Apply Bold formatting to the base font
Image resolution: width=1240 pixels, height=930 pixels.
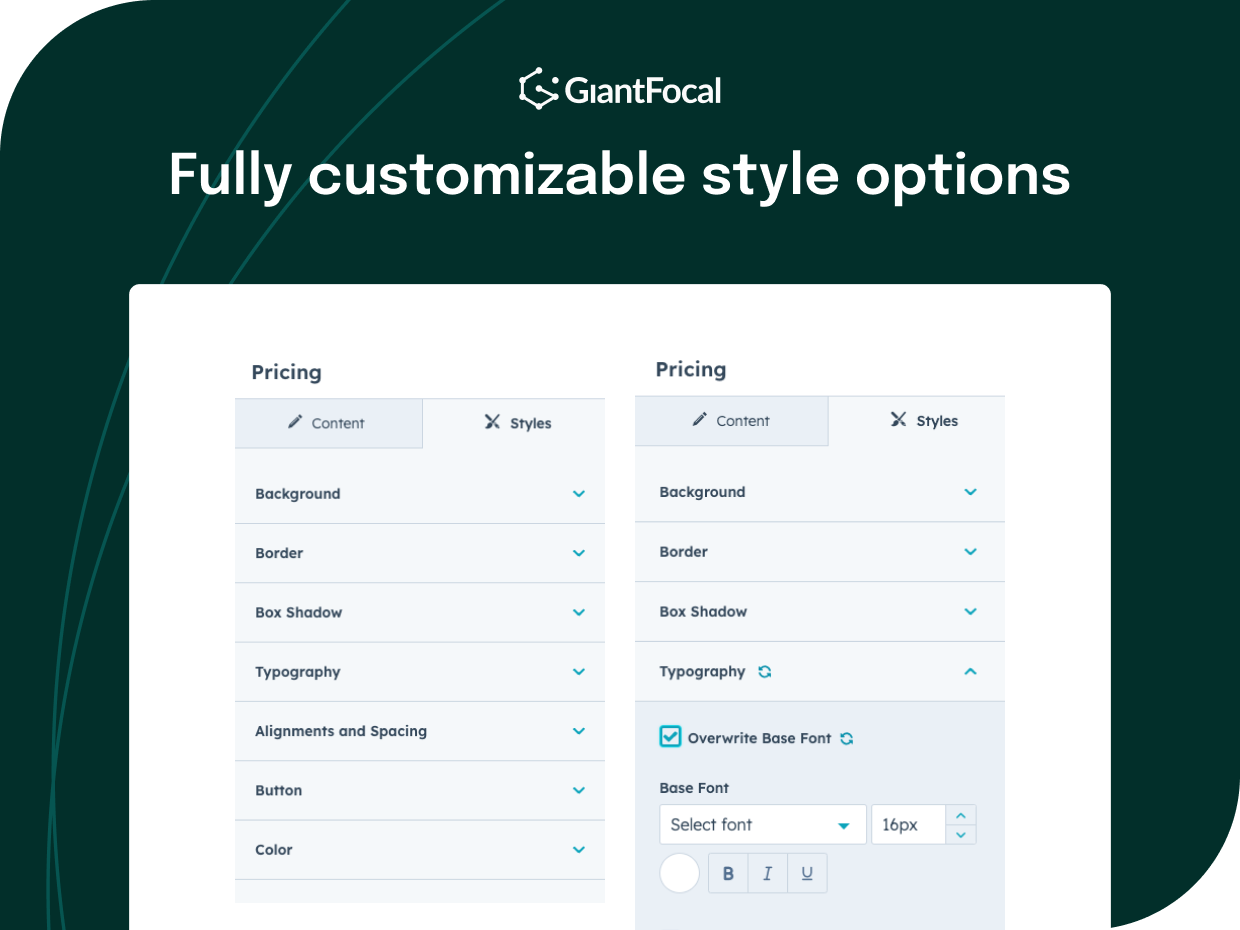click(727, 872)
